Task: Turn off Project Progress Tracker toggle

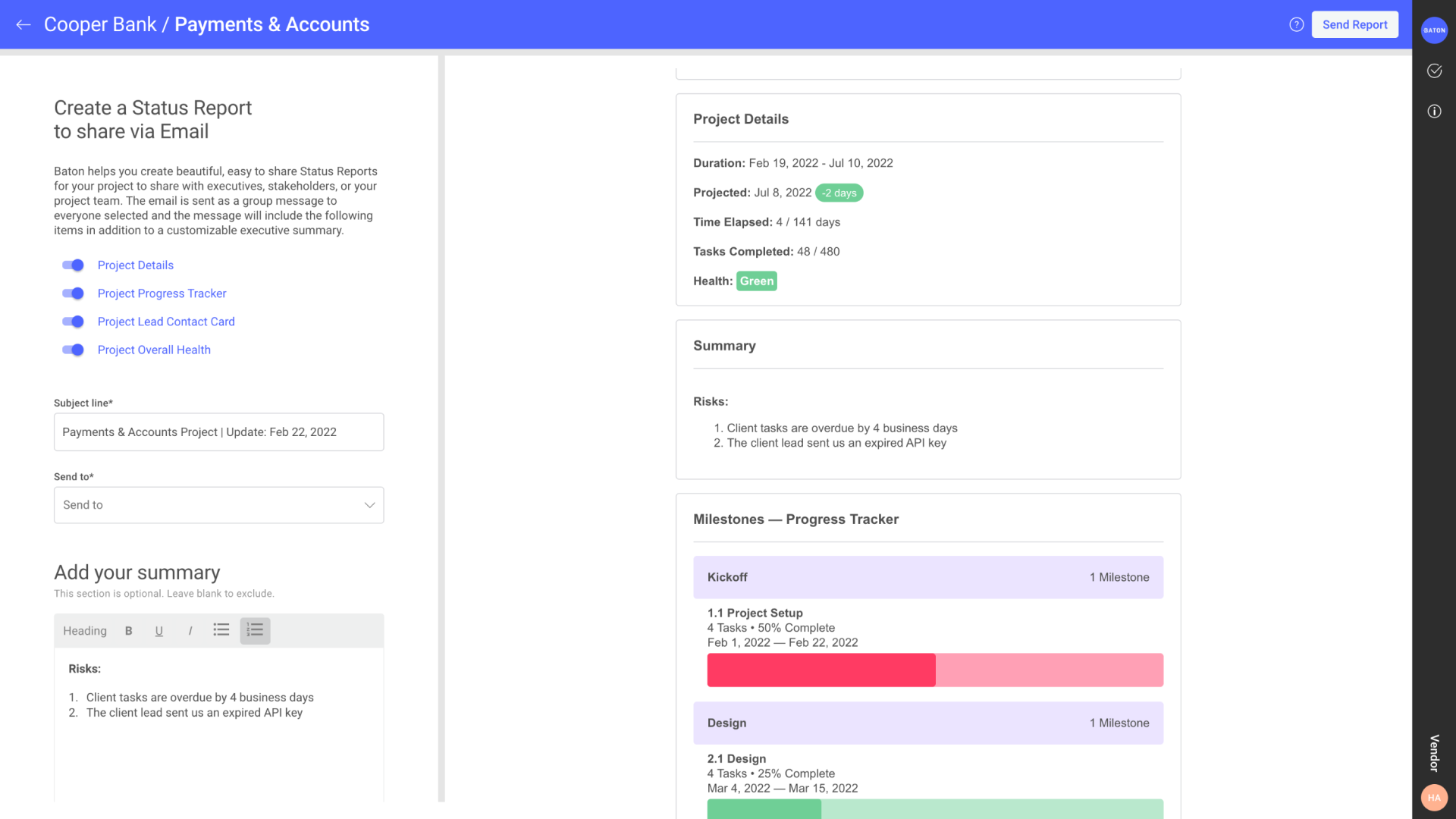Action: tap(73, 293)
